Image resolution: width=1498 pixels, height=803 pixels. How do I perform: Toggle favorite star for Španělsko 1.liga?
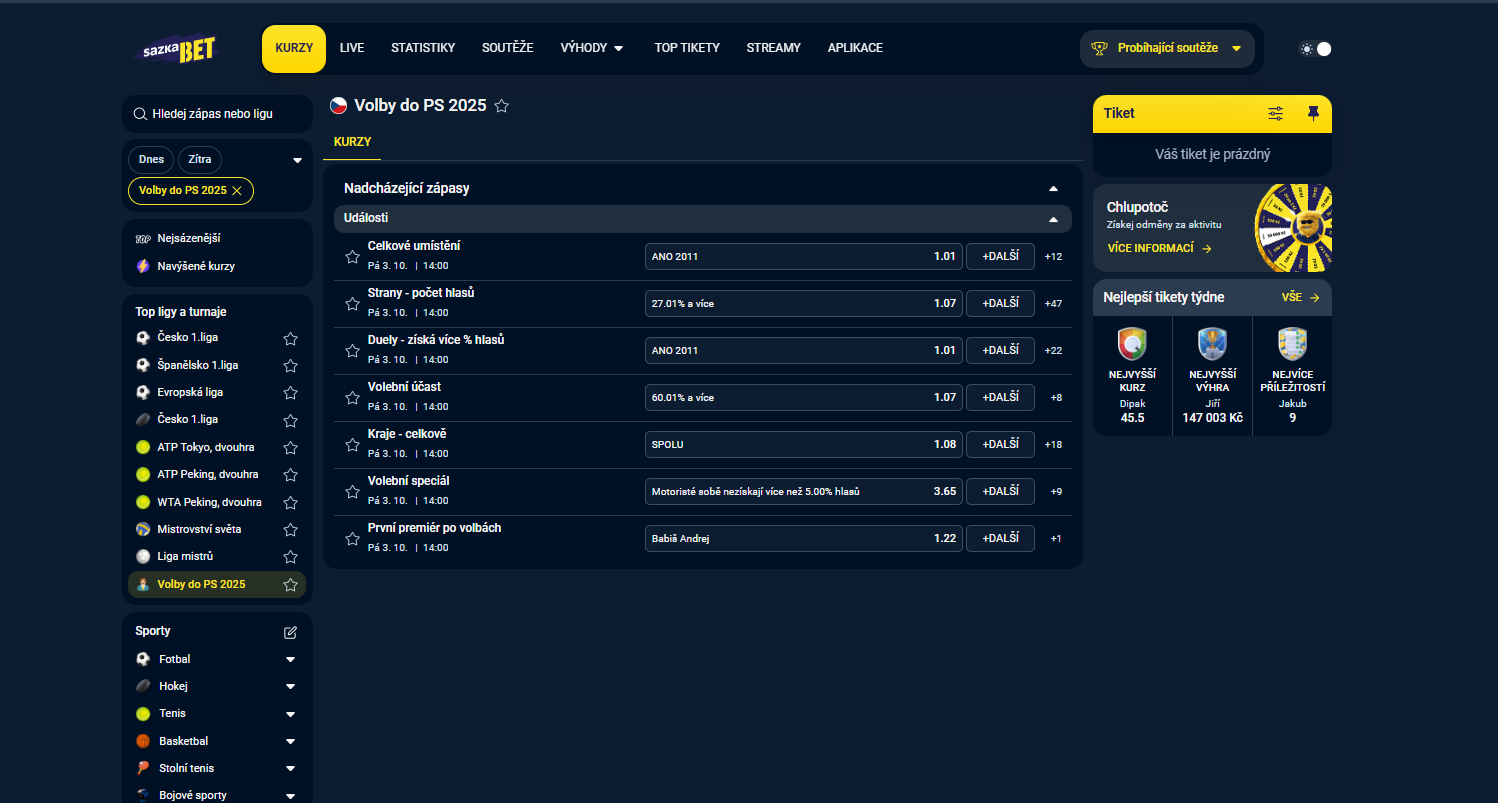point(290,366)
